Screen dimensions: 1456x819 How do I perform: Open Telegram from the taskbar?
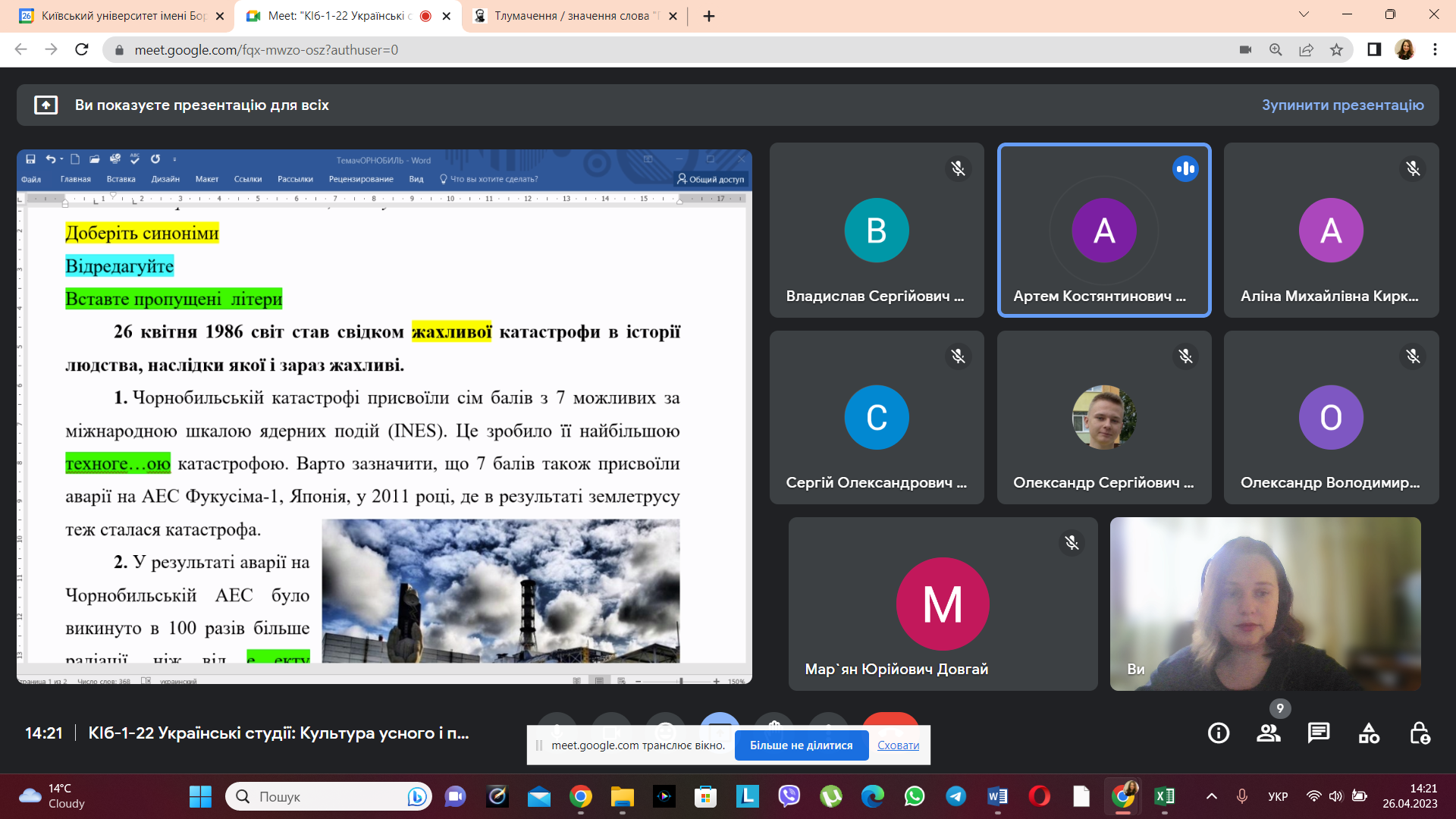(x=955, y=796)
